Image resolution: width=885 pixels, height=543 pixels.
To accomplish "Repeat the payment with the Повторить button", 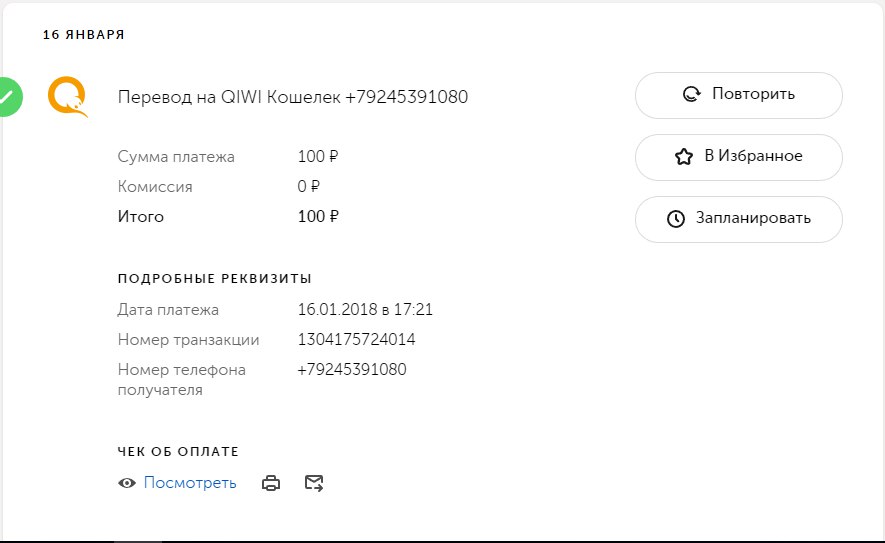I will tap(738, 95).
